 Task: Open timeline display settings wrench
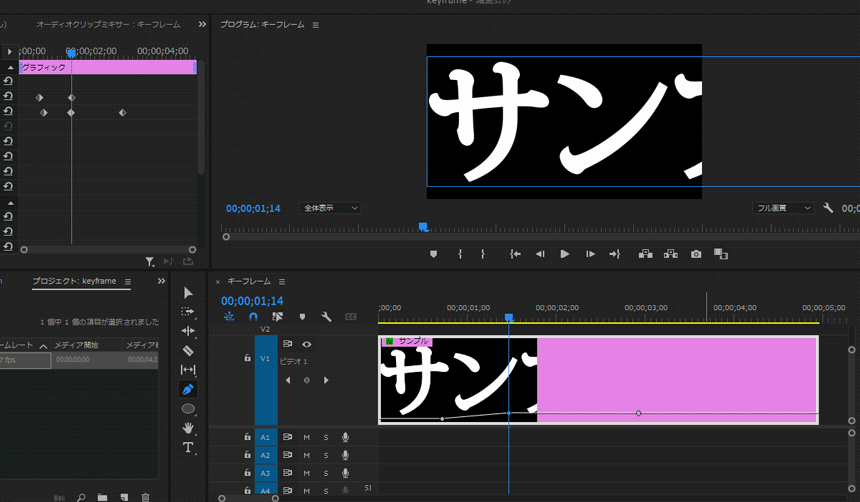pyautogui.click(x=326, y=317)
